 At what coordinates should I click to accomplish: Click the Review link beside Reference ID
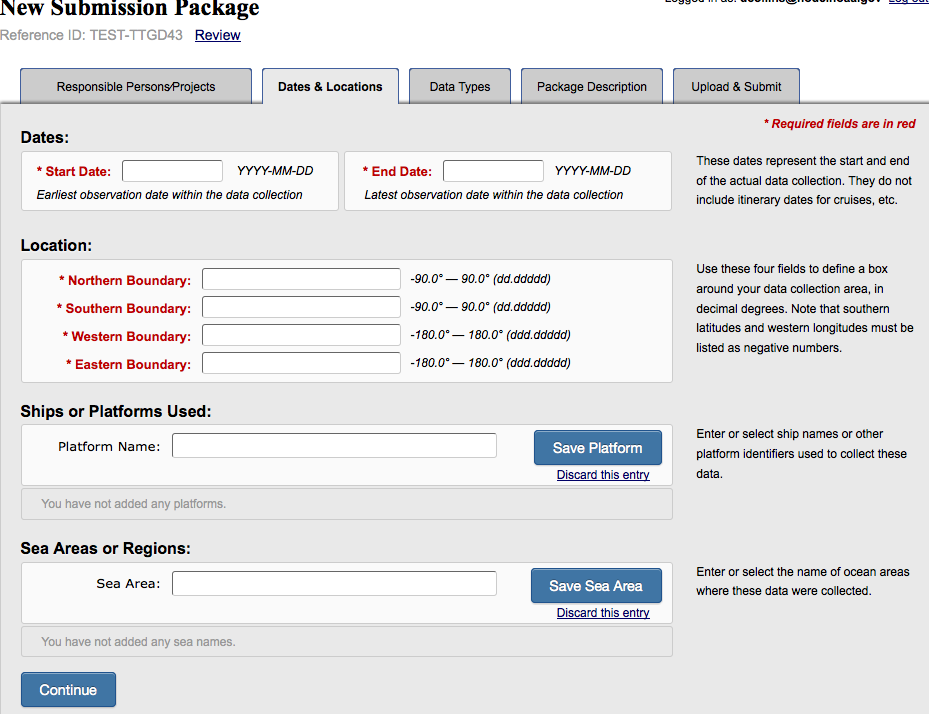coord(217,35)
